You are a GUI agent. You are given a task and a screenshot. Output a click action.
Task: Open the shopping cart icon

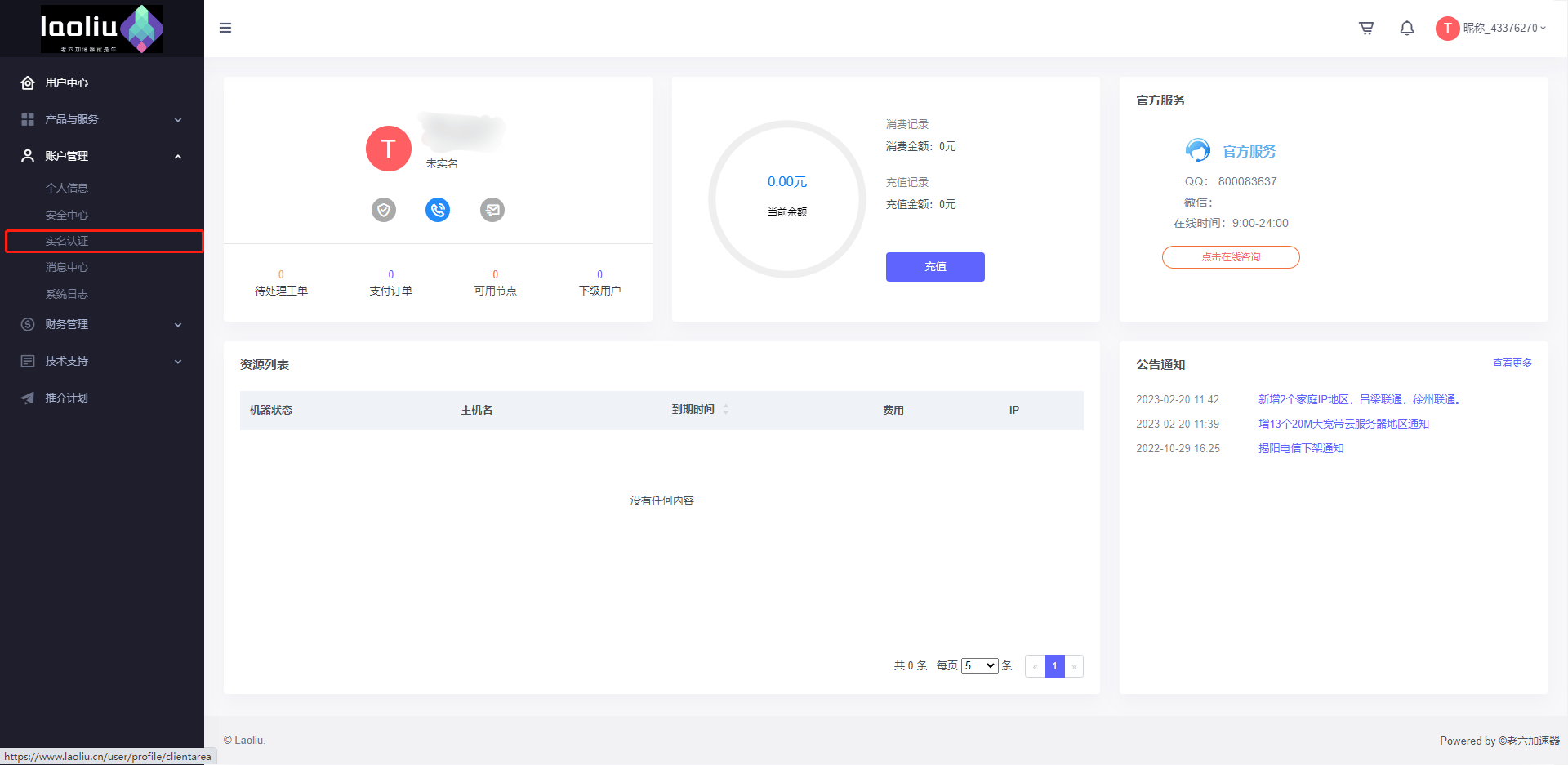coord(1365,29)
